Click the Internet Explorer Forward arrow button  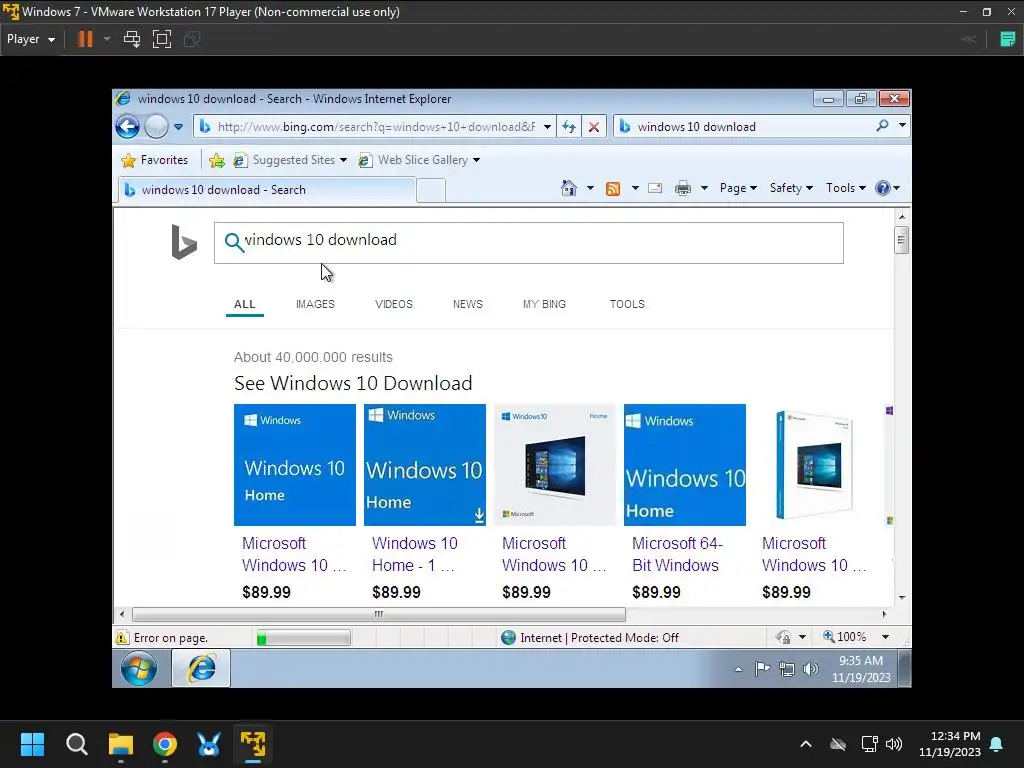coord(156,127)
